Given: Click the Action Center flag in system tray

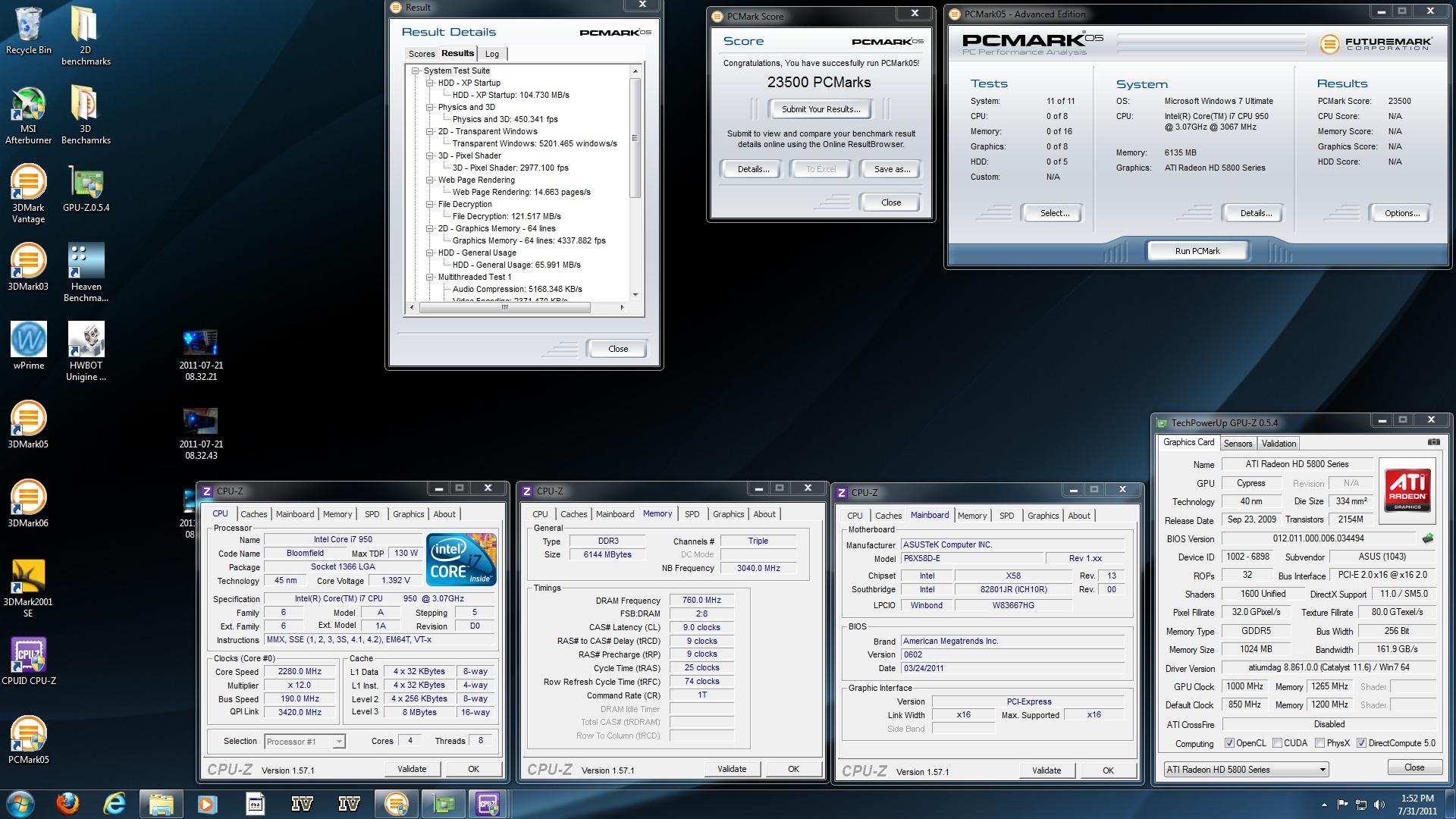Looking at the screenshot, I should [x=1342, y=805].
